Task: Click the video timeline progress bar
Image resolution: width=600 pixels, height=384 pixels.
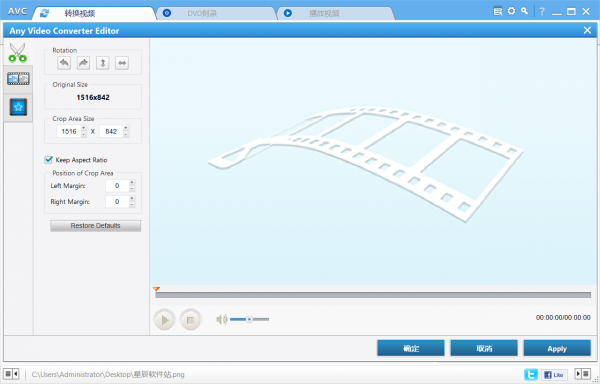Action: coord(373,295)
